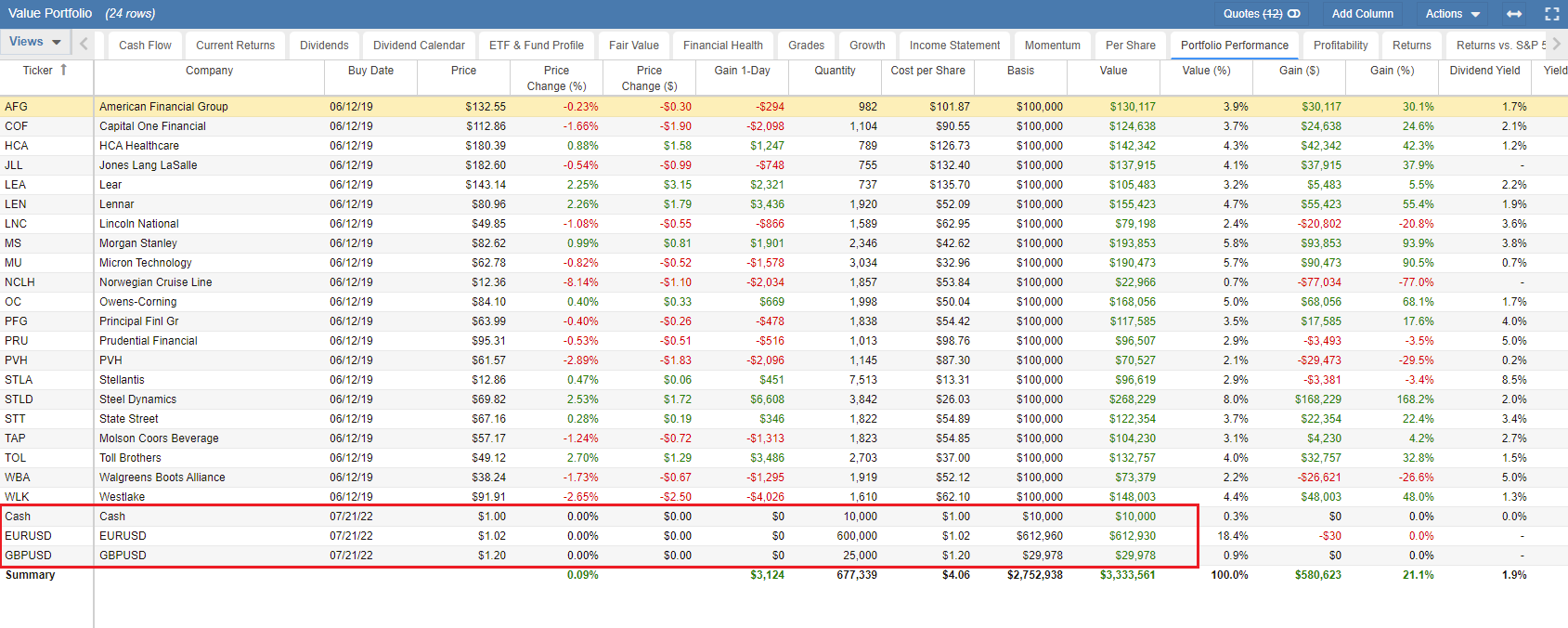Viewport: 1568px width, 628px height.
Task: Open the Steel Dynamics company entry
Action: 137,399
